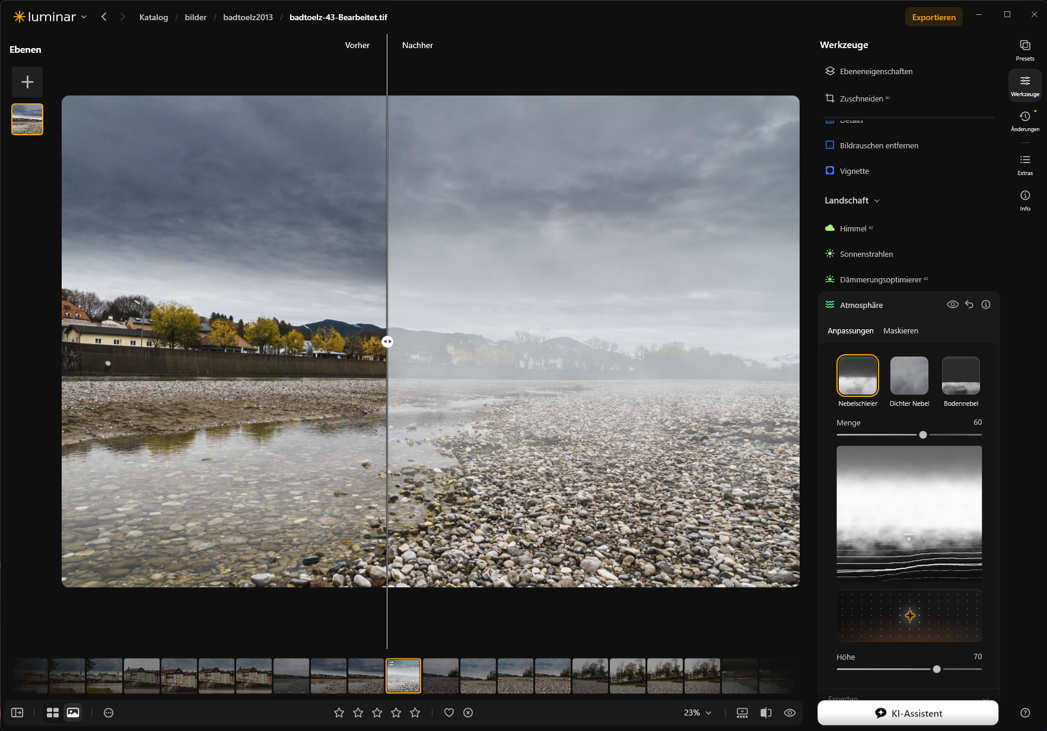This screenshot has height=731, width=1047.
Task: Switch to gallery grid view
Action: (53, 713)
